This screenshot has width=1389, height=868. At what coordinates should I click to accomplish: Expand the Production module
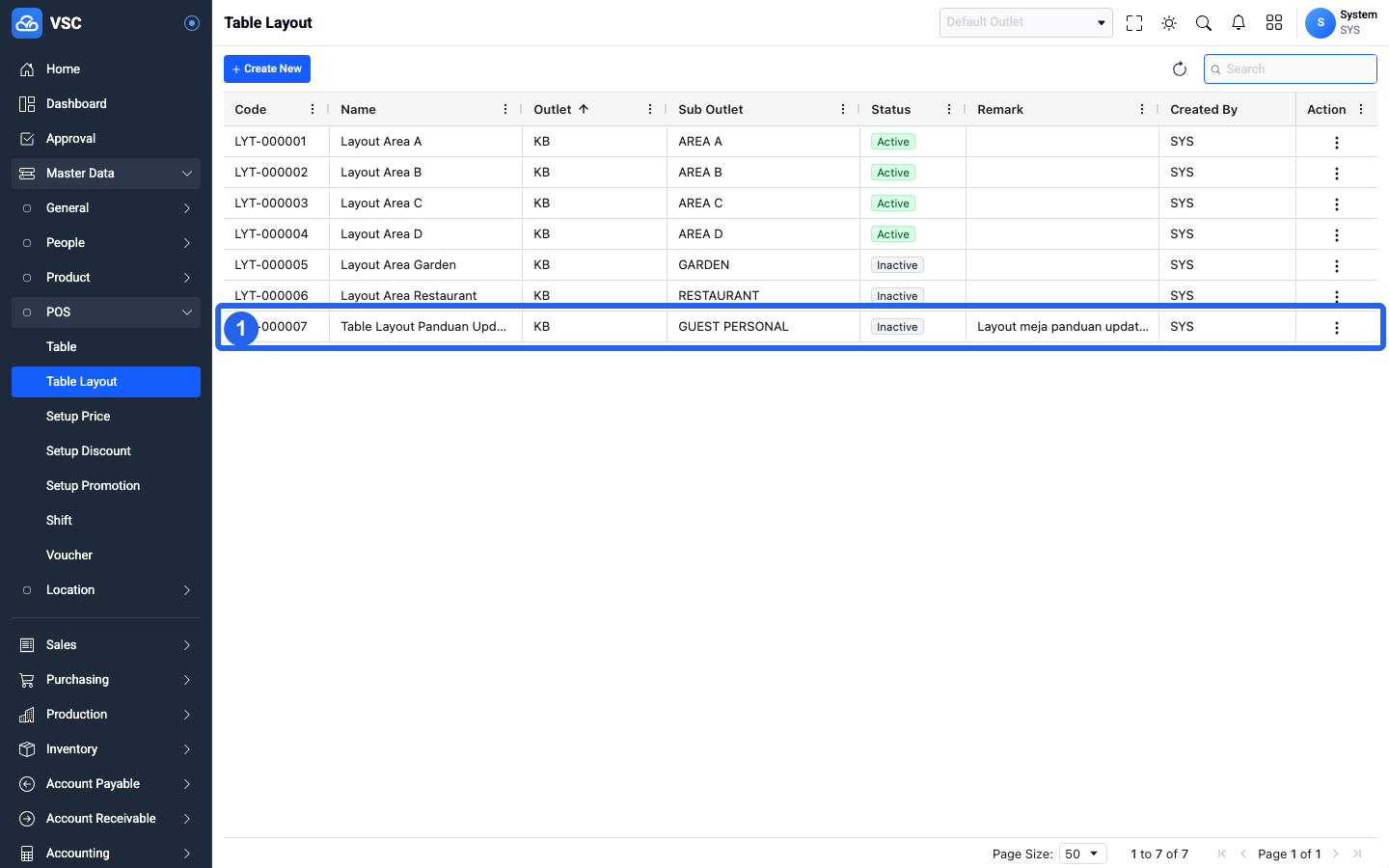106,715
